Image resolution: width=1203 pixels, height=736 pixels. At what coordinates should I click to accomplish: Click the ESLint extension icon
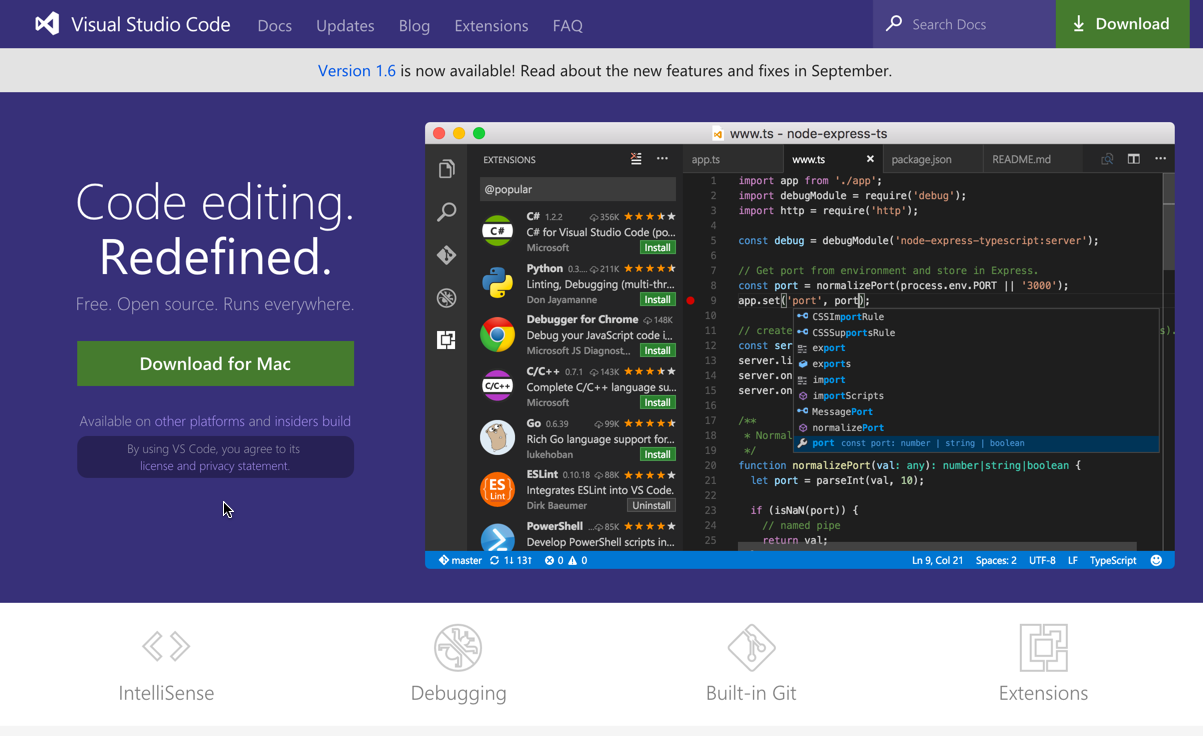coord(497,490)
